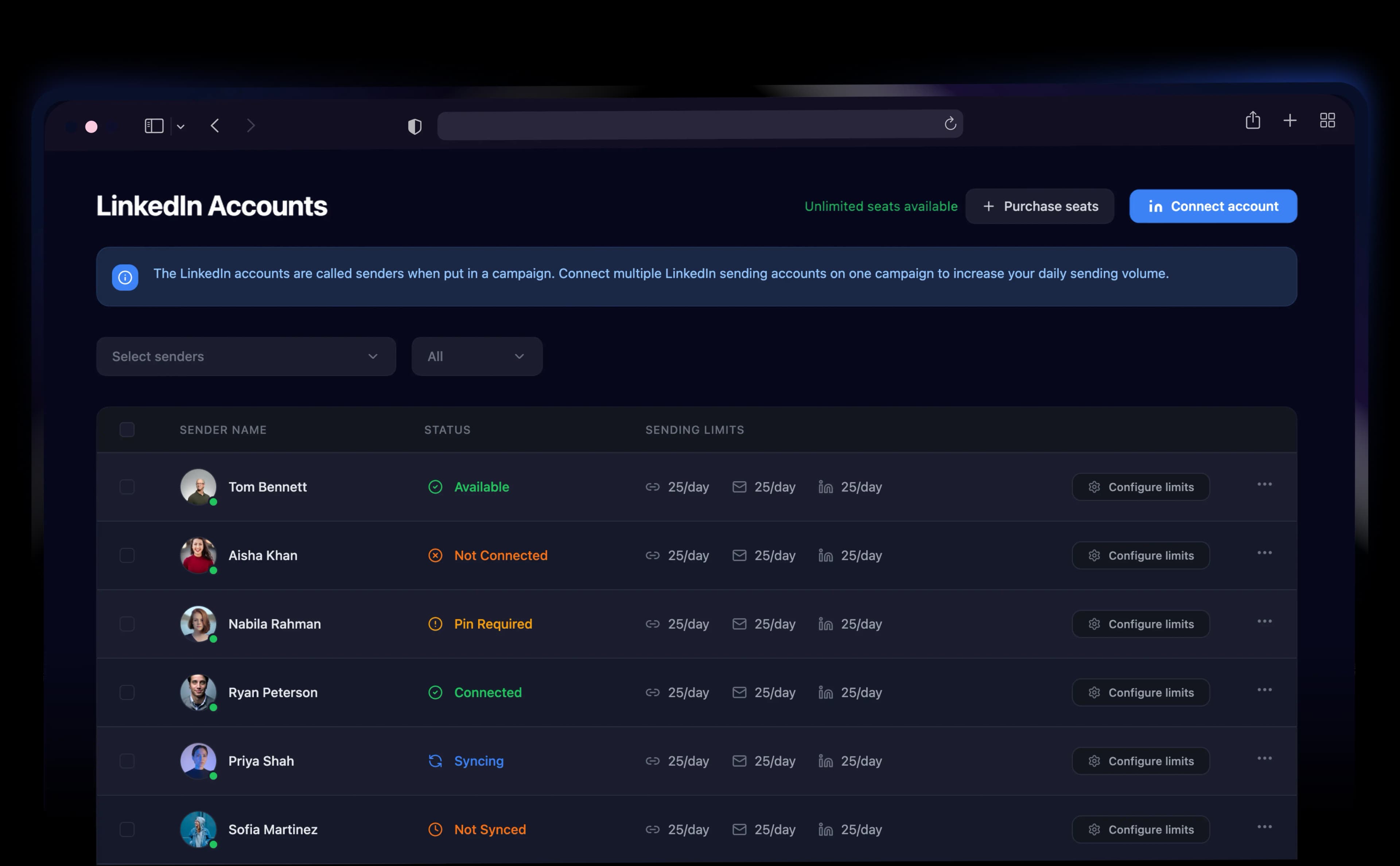Image resolution: width=1400 pixels, height=866 pixels.
Task: Open more options for Priya Shah
Action: coord(1264,758)
